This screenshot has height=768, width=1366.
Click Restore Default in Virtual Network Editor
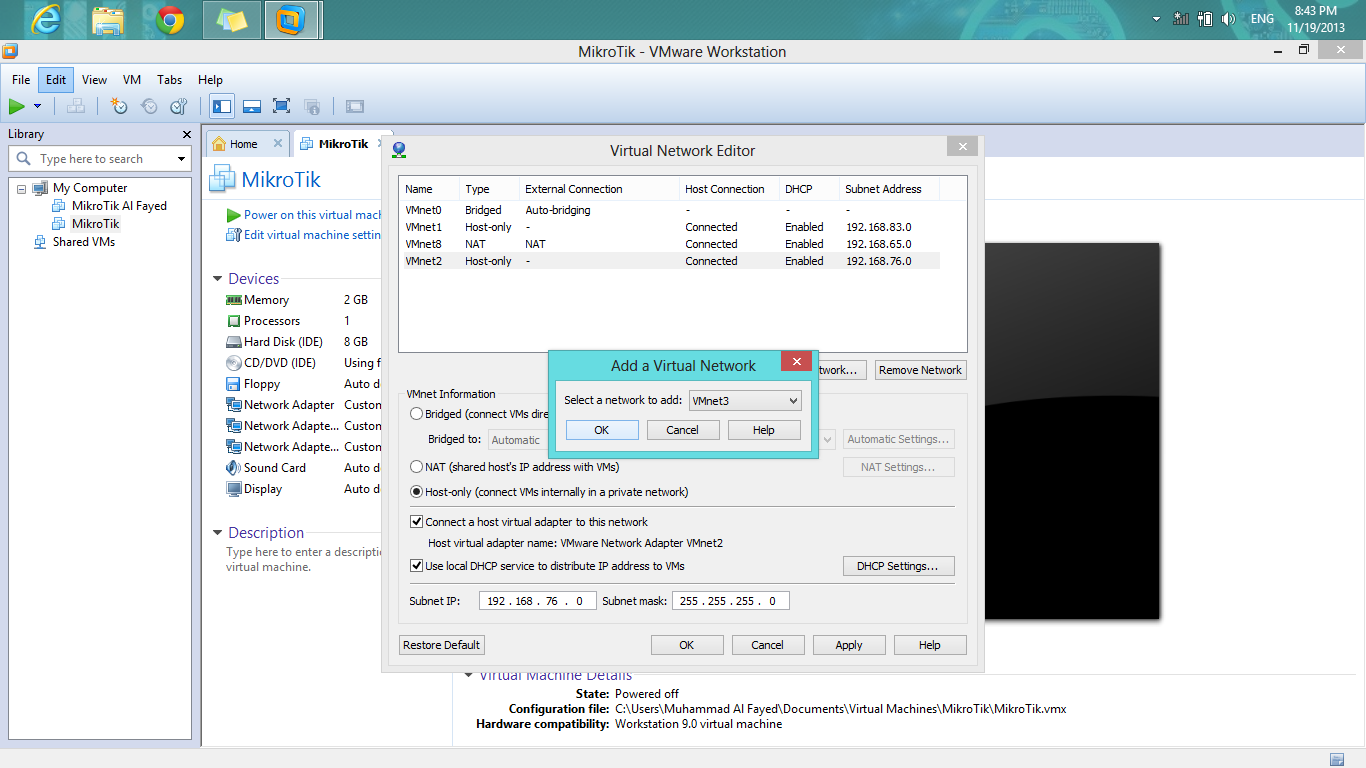(x=441, y=644)
